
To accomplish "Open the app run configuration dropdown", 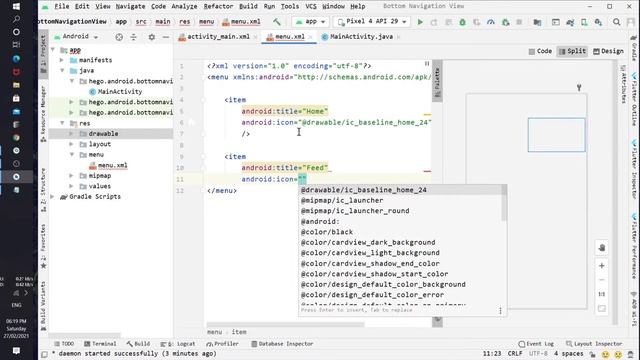I will [311, 22].
